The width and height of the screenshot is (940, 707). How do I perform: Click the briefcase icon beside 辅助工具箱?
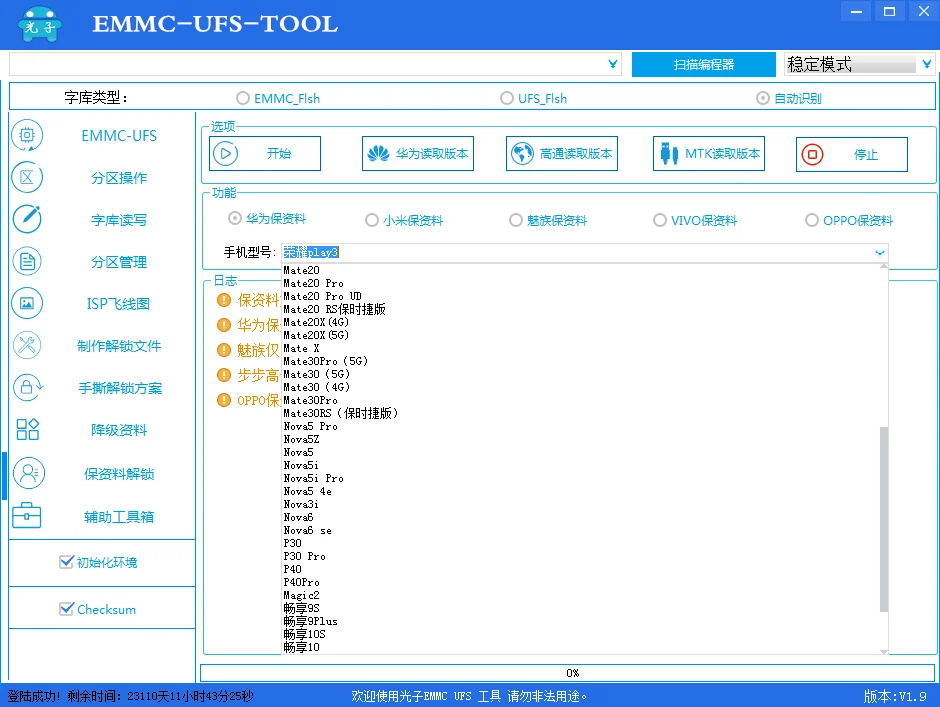click(26, 516)
